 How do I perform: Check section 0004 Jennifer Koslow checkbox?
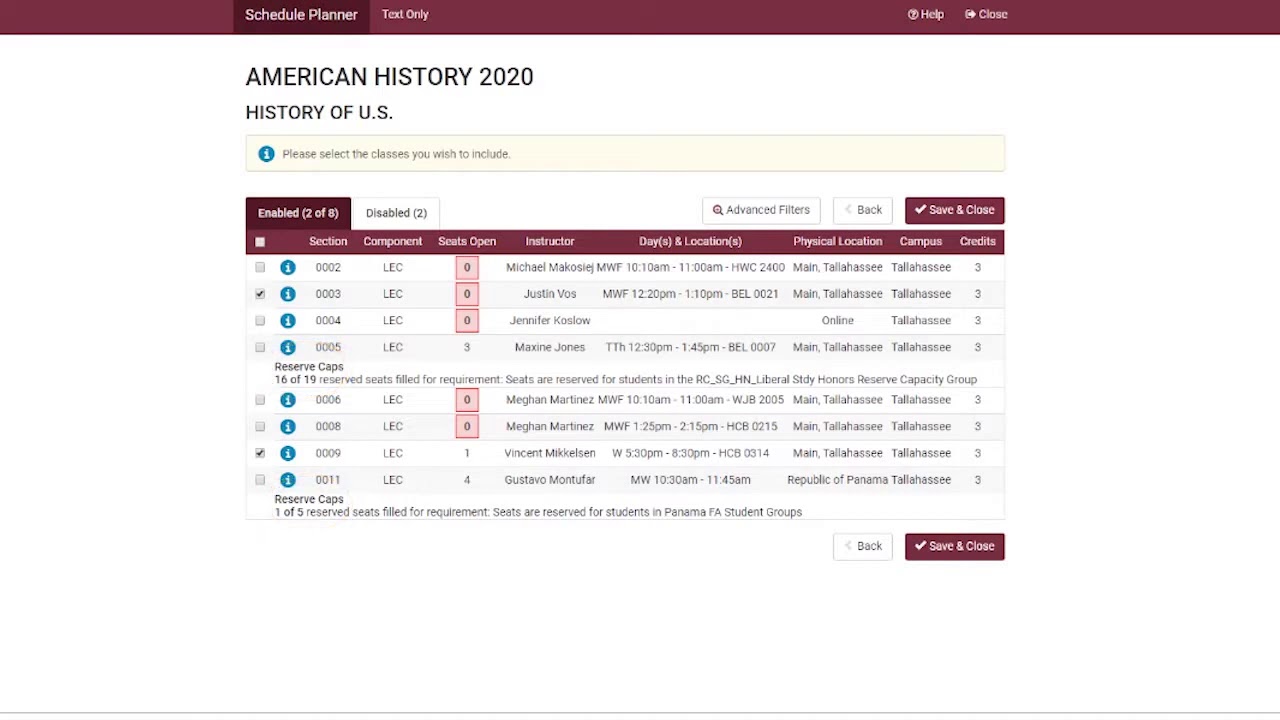pyautogui.click(x=260, y=320)
